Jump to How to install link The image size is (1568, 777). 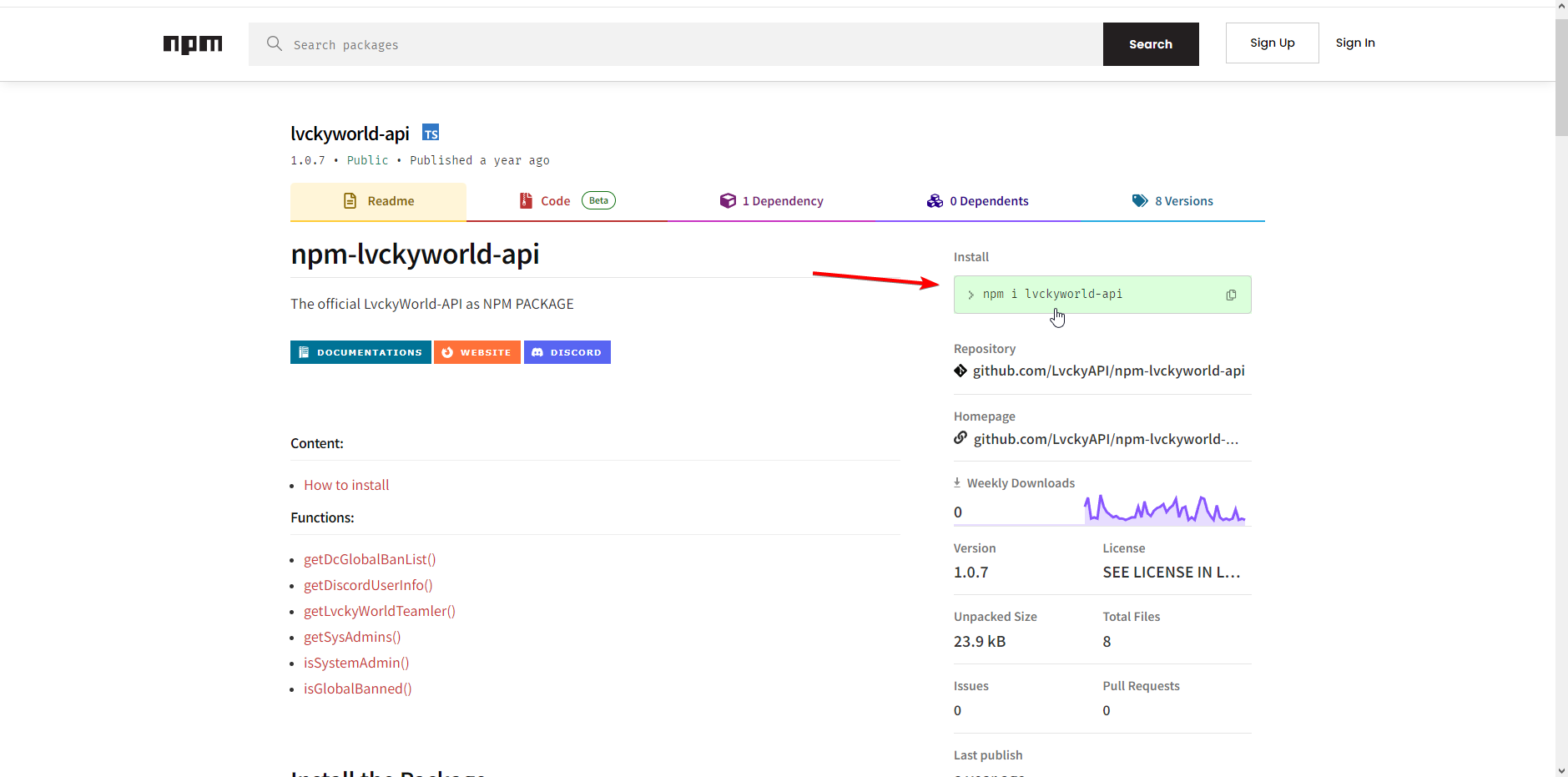click(x=346, y=485)
